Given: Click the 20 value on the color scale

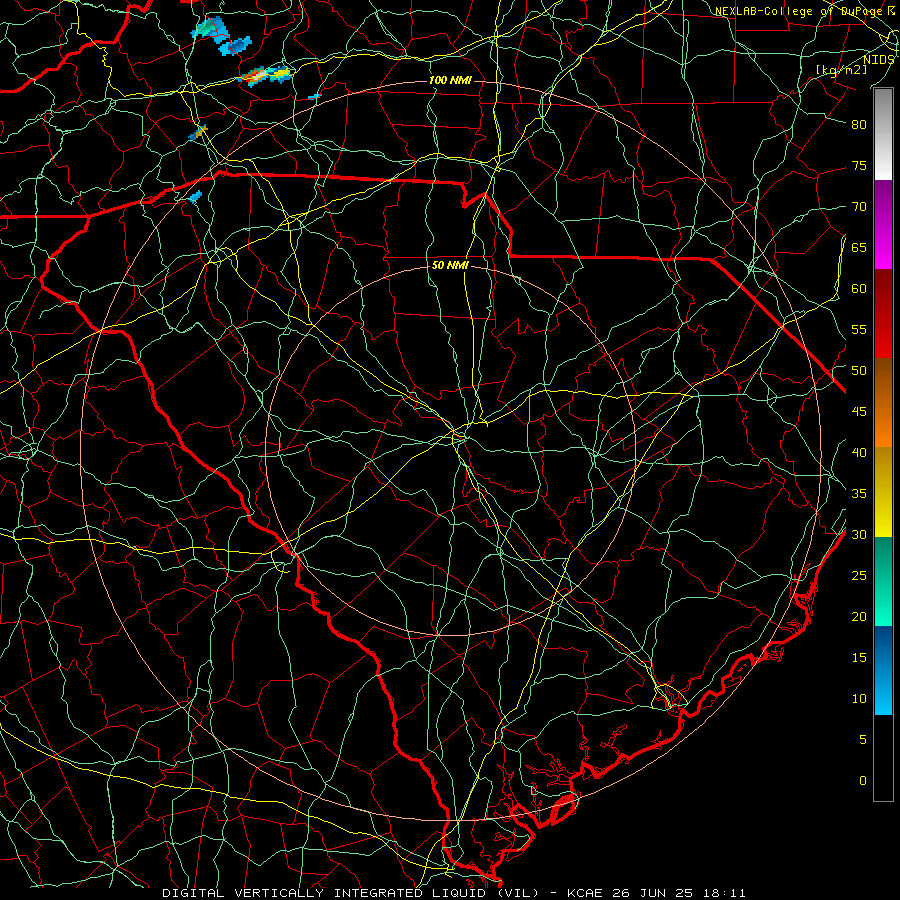Looking at the screenshot, I should 859,617.
